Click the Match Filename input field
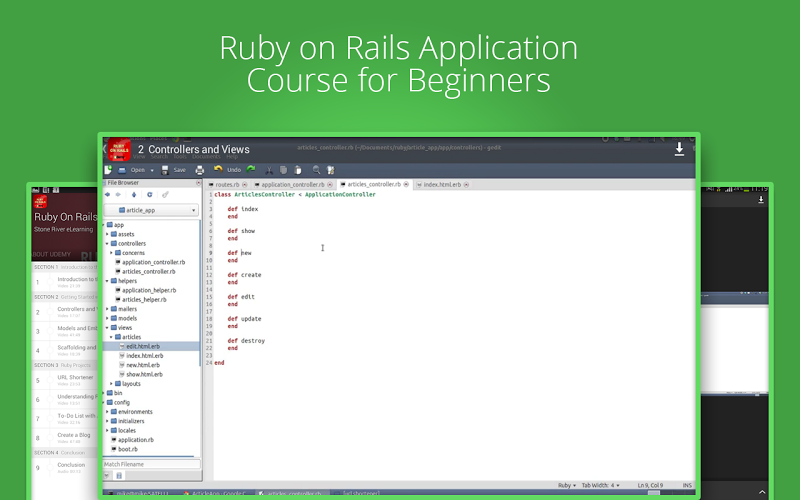 click(152, 464)
